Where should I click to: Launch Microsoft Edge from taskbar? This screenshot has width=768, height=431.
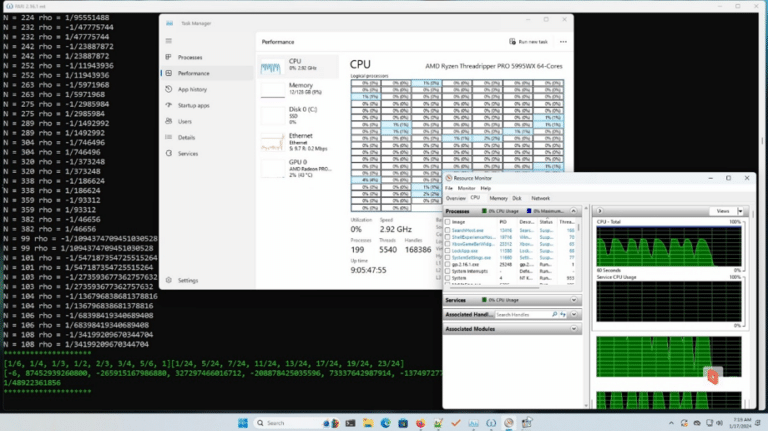[385, 423]
